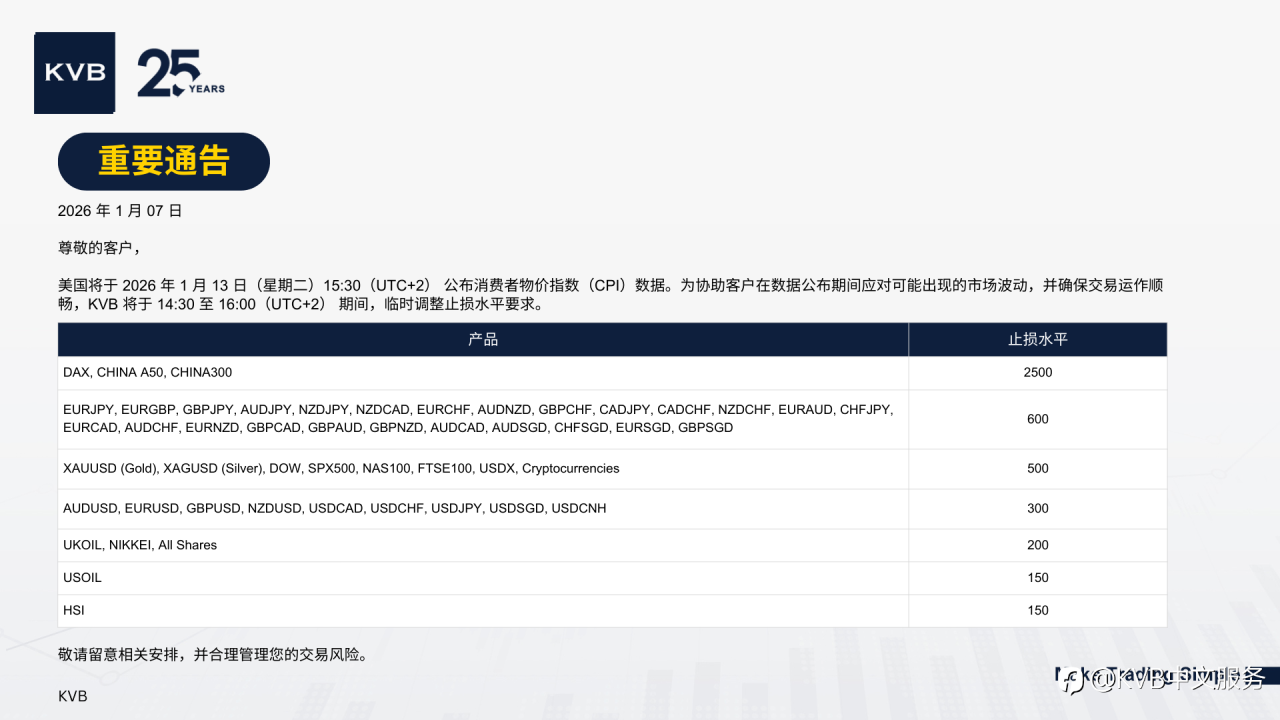Click the KVB signature at bottom

click(x=73, y=696)
